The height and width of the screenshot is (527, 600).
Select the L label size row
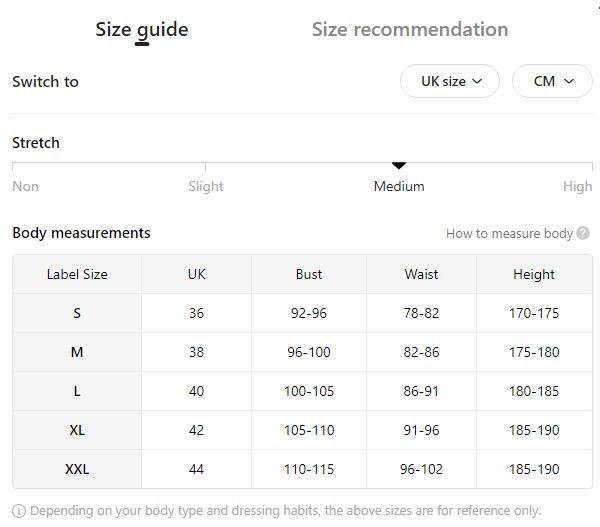[x=77, y=391]
